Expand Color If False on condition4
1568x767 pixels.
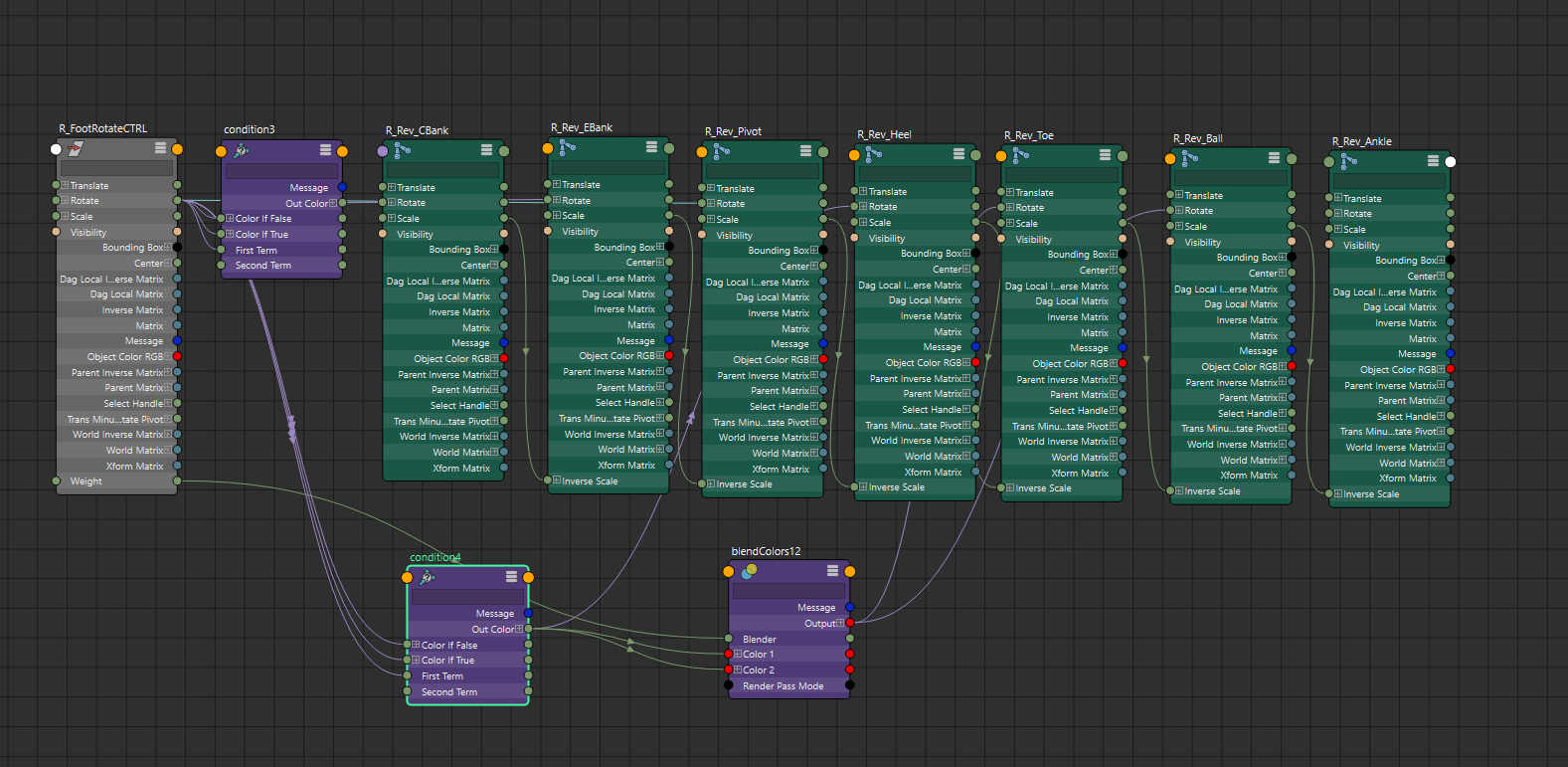[x=415, y=645]
